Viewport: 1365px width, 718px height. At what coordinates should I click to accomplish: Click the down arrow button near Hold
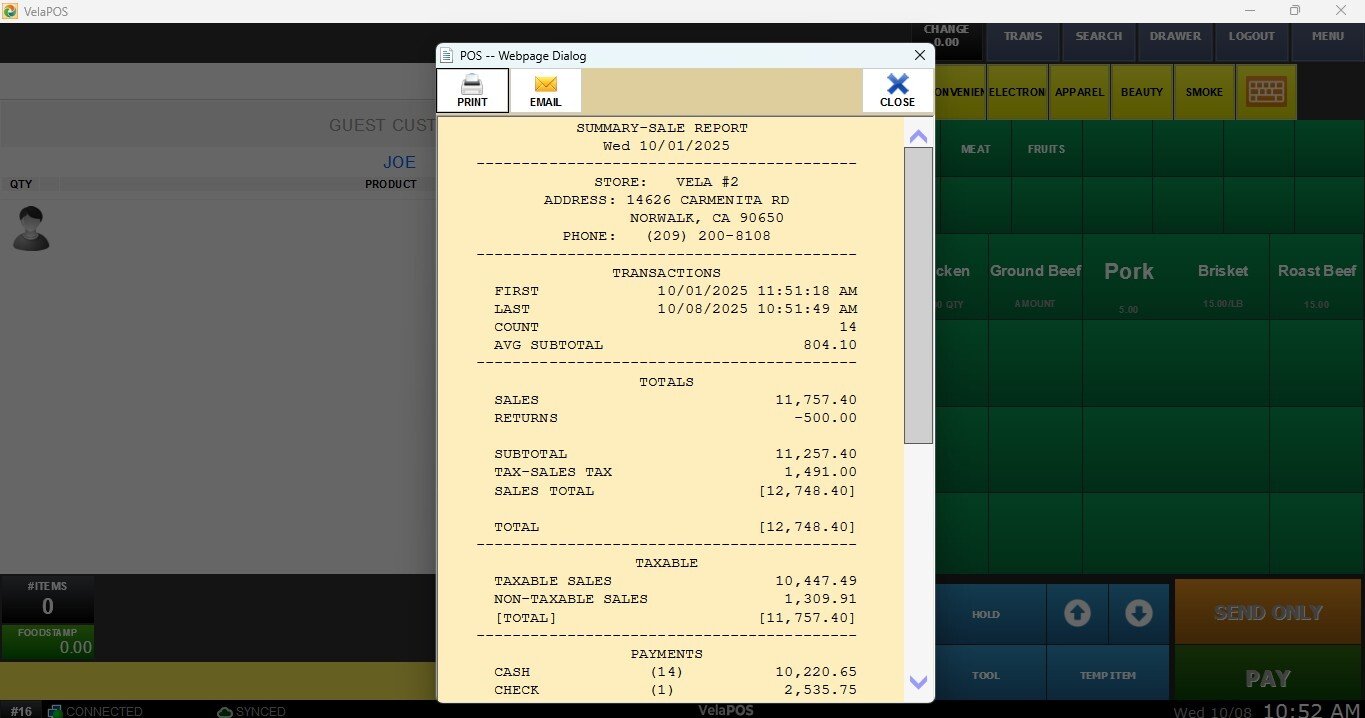click(x=1138, y=613)
